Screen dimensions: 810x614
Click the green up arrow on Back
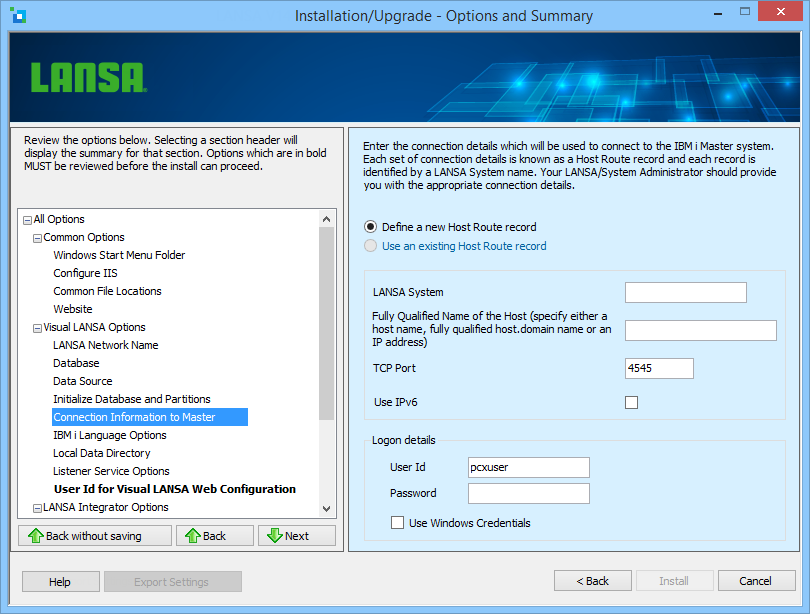pos(193,536)
